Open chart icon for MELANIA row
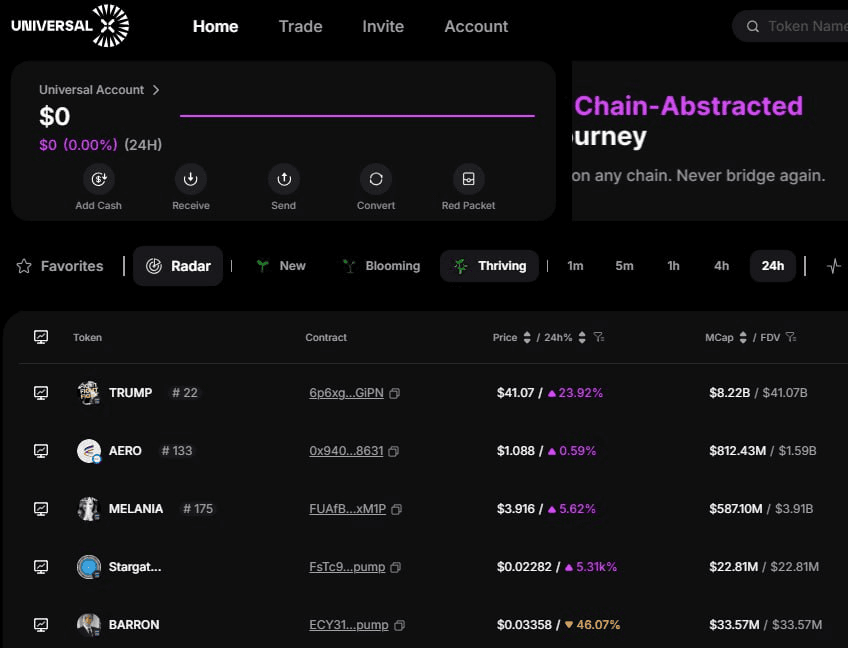This screenshot has height=648, width=848. [41, 508]
